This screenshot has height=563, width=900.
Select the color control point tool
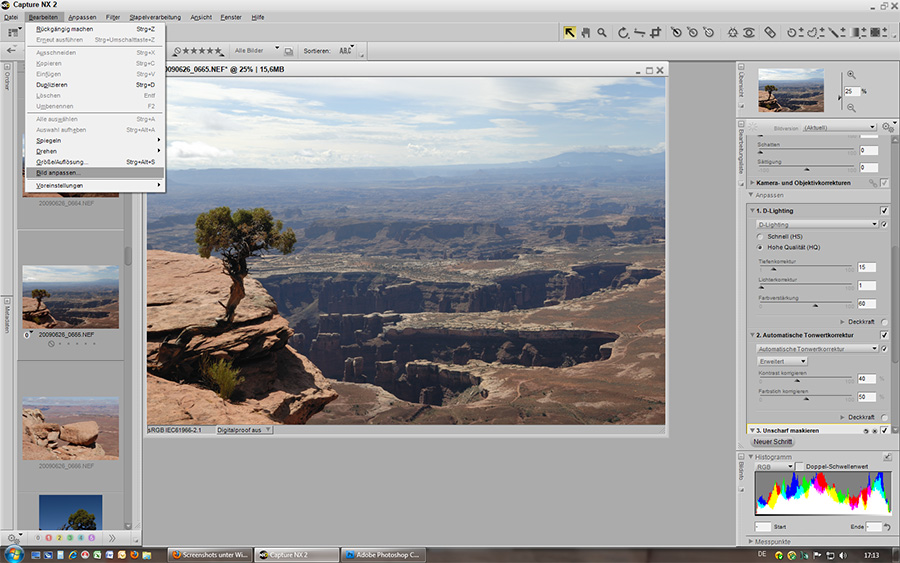732,33
